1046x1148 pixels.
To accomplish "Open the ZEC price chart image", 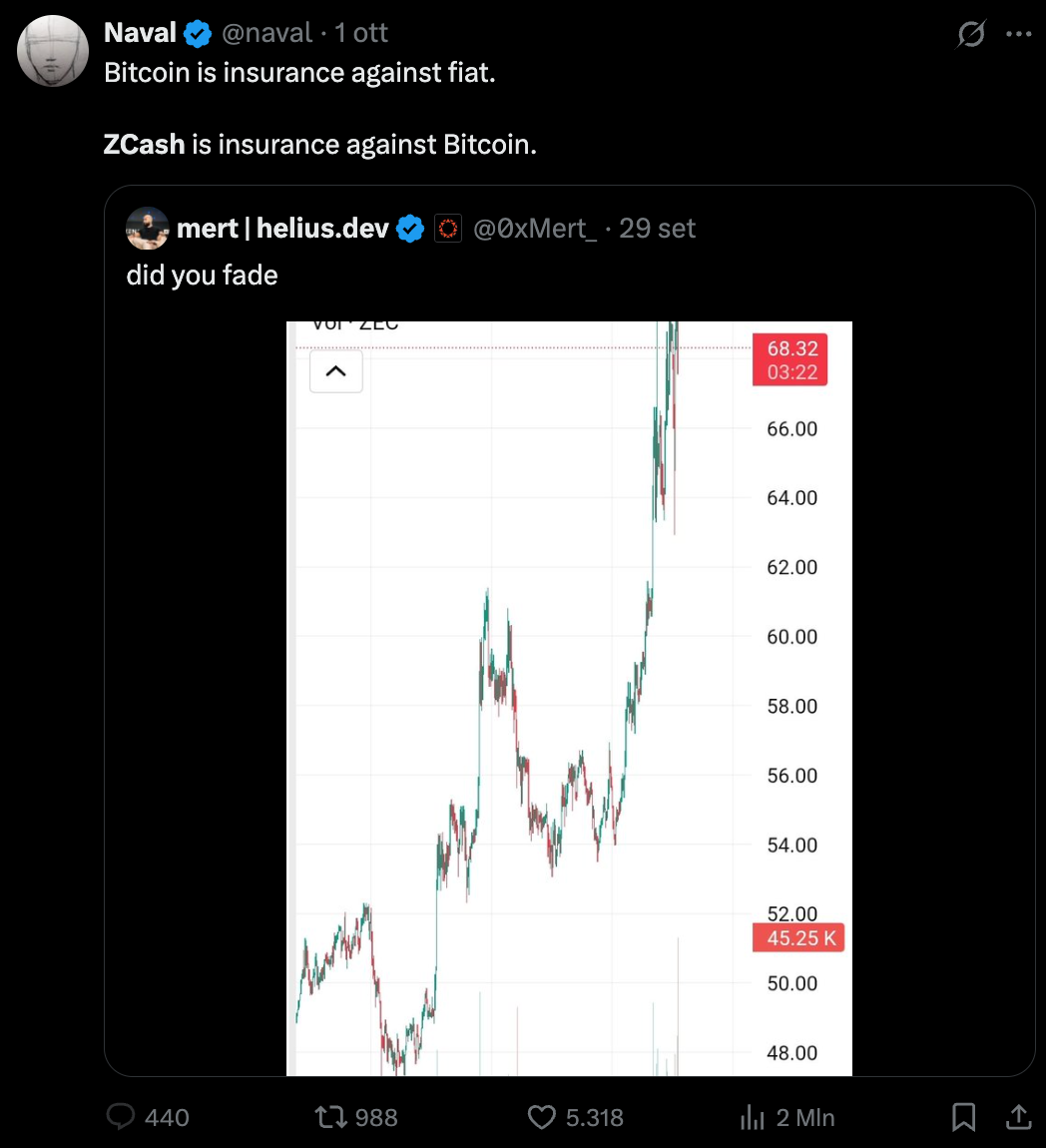I will tap(569, 699).
